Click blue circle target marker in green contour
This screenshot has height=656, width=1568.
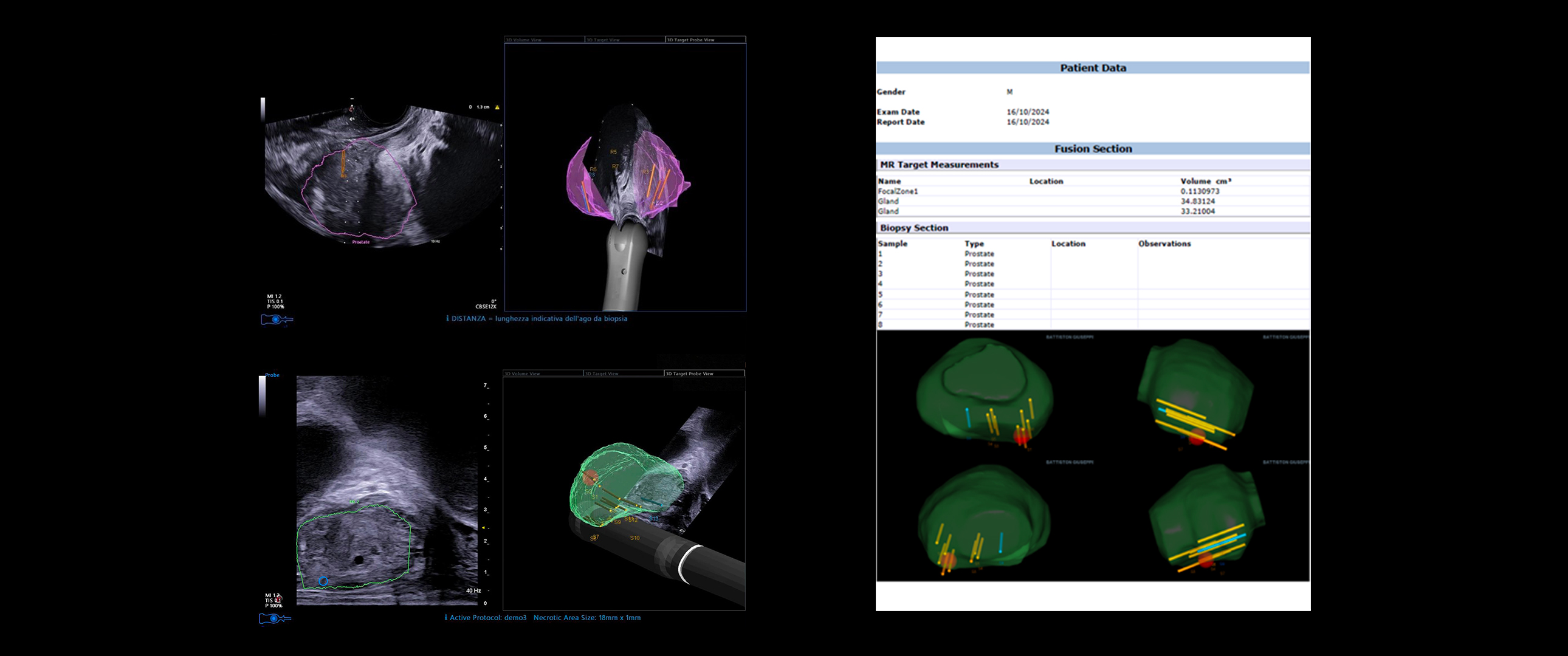pyautogui.click(x=323, y=581)
